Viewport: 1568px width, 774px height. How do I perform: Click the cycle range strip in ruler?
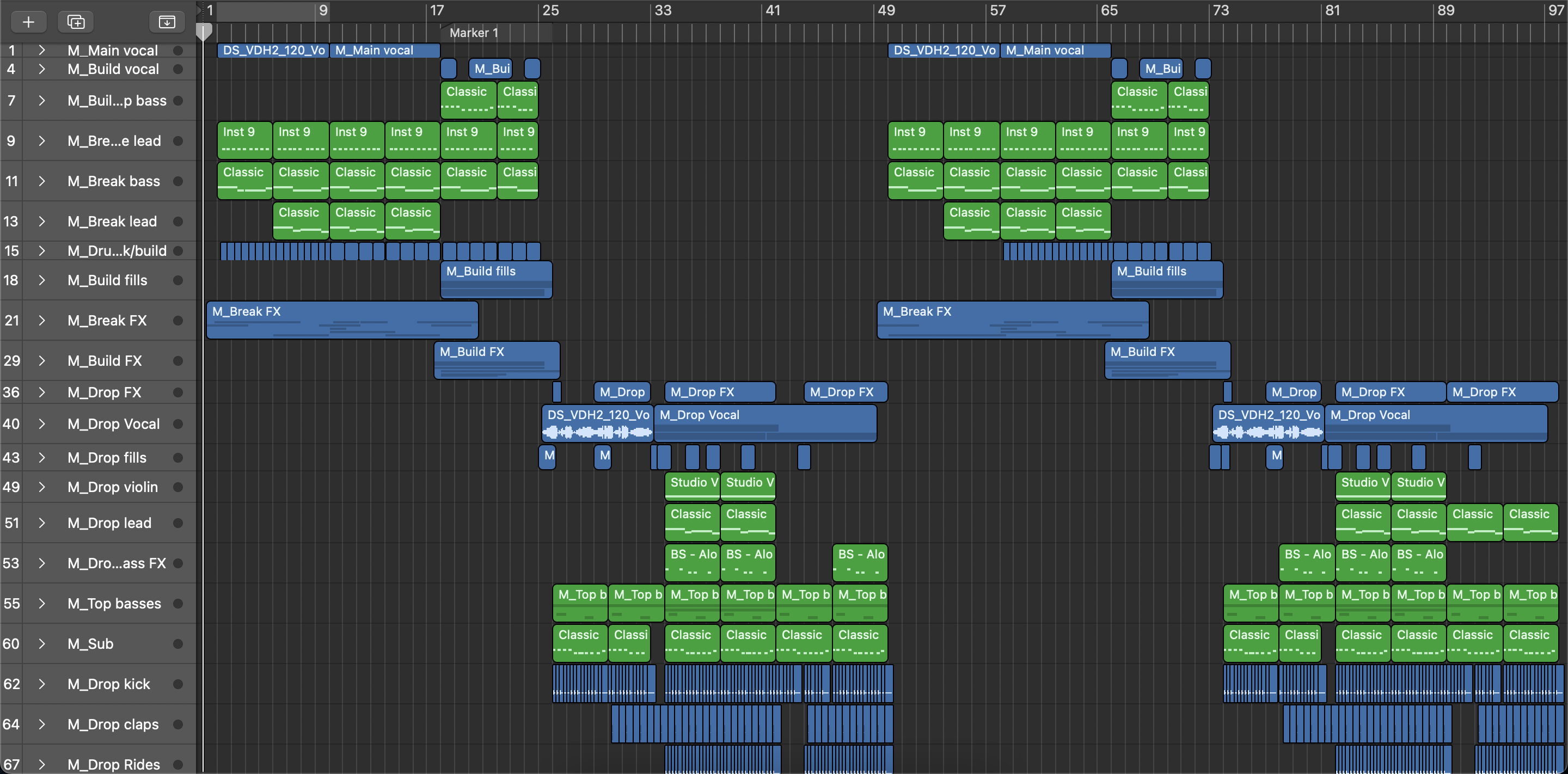(x=273, y=11)
